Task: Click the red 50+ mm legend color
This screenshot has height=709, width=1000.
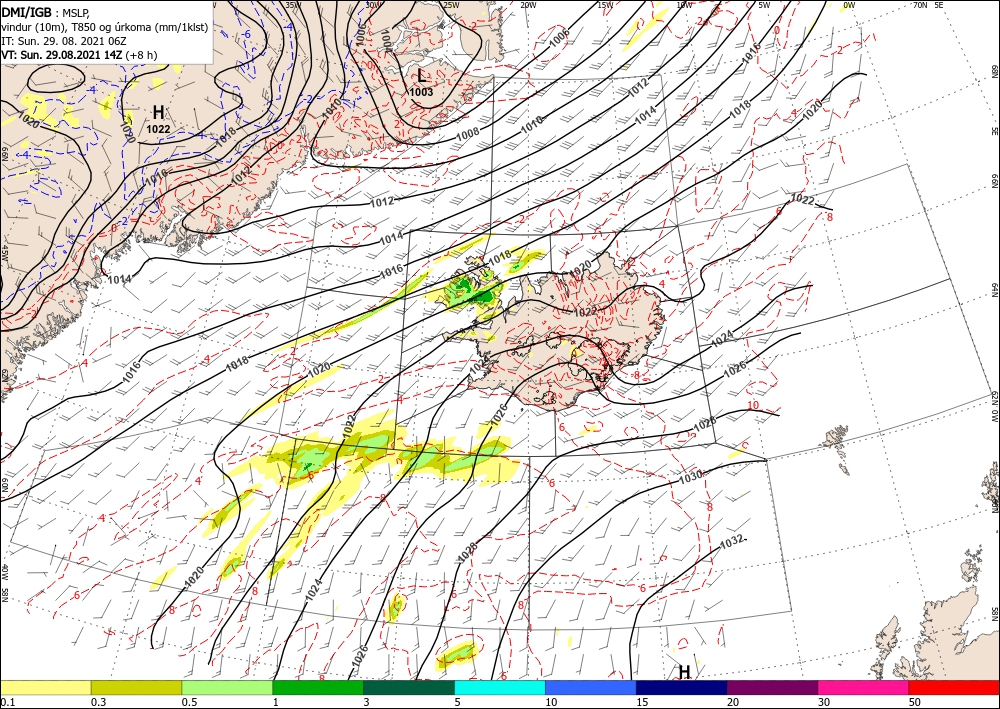Action: tap(954, 687)
